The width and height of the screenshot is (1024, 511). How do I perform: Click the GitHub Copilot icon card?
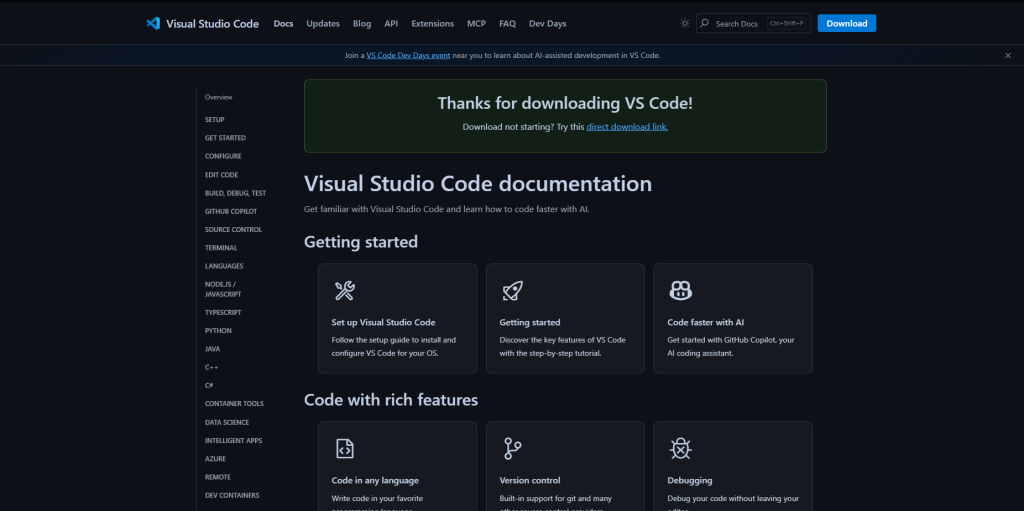pyautogui.click(x=680, y=291)
